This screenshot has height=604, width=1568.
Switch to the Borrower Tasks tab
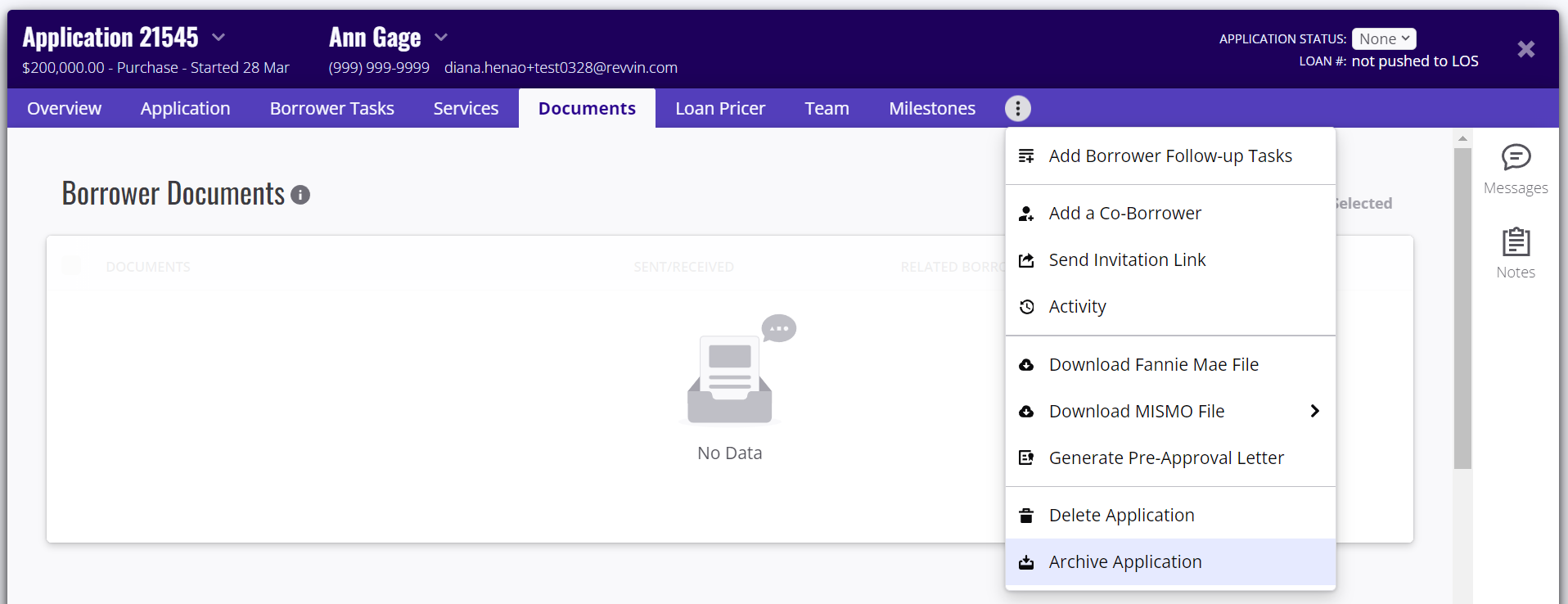click(x=331, y=108)
